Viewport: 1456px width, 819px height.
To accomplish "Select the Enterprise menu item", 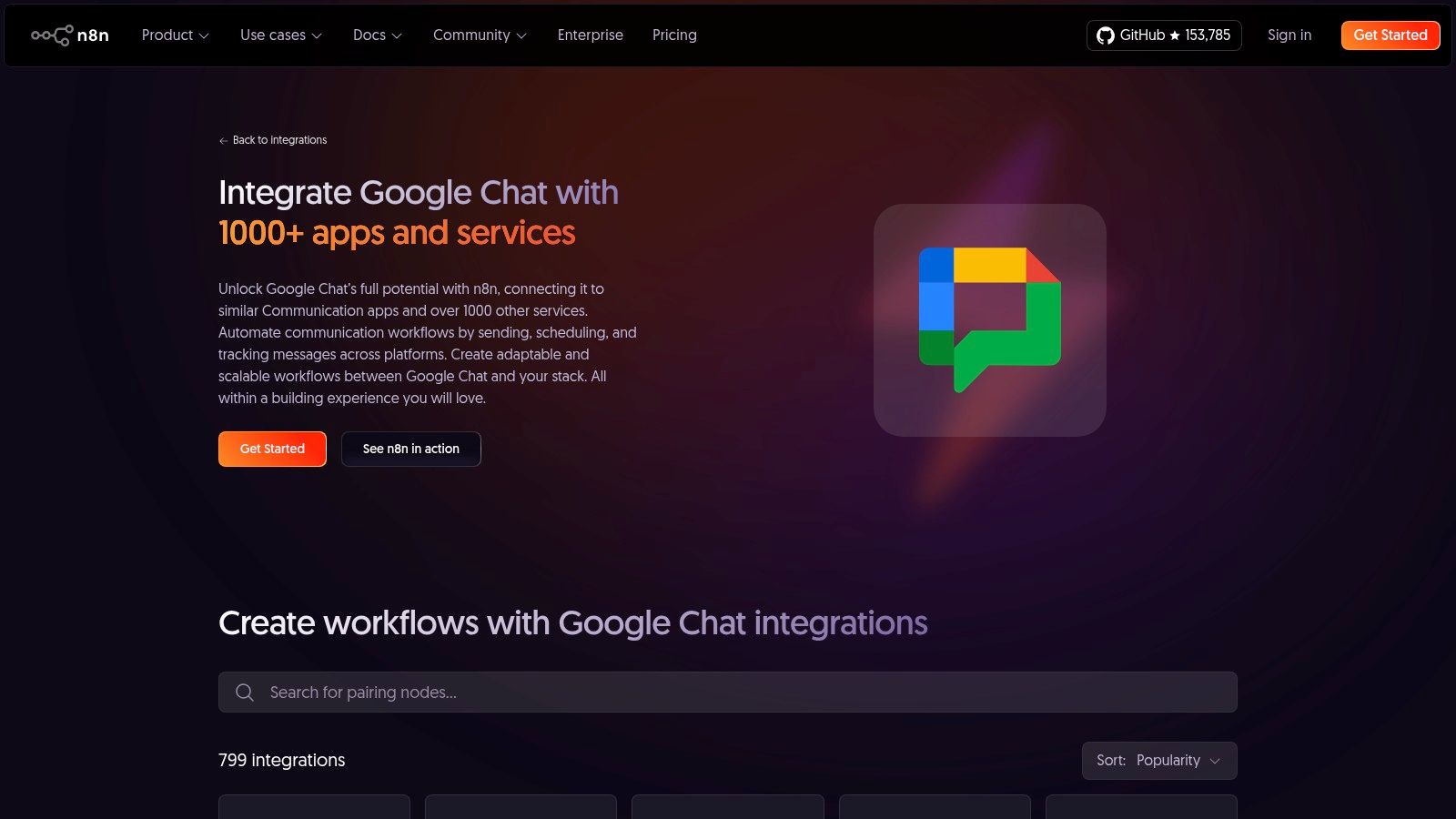I will [x=590, y=35].
